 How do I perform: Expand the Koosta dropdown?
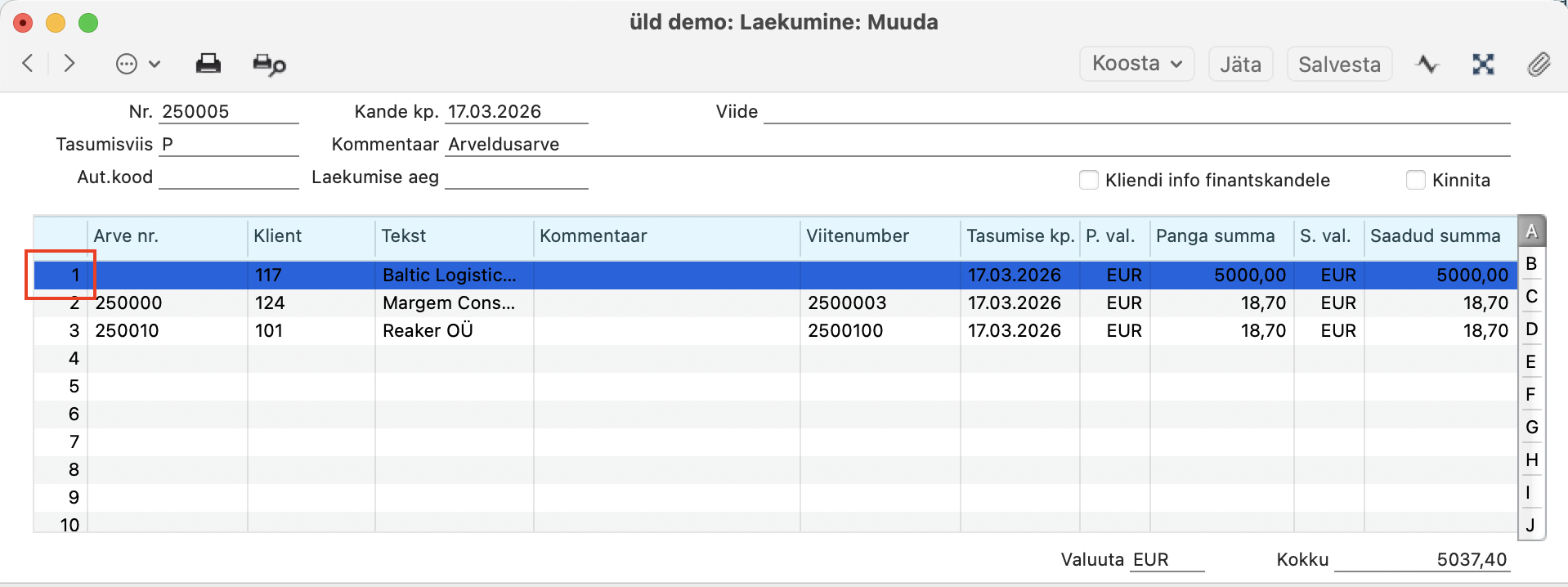click(1136, 64)
